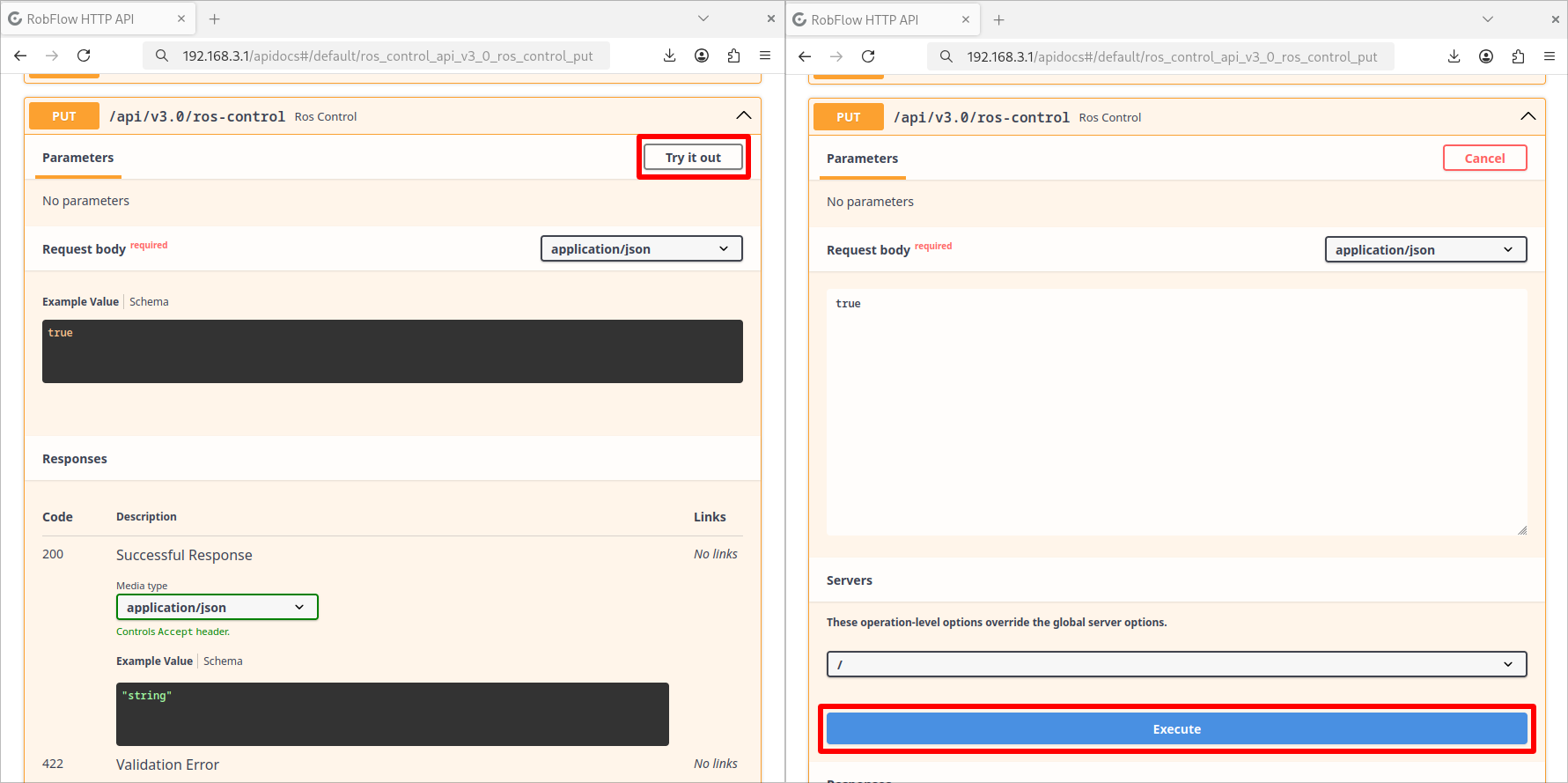The height and width of the screenshot is (783, 1568).
Task: Open account icon in right browser window
Action: pos(1486,56)
